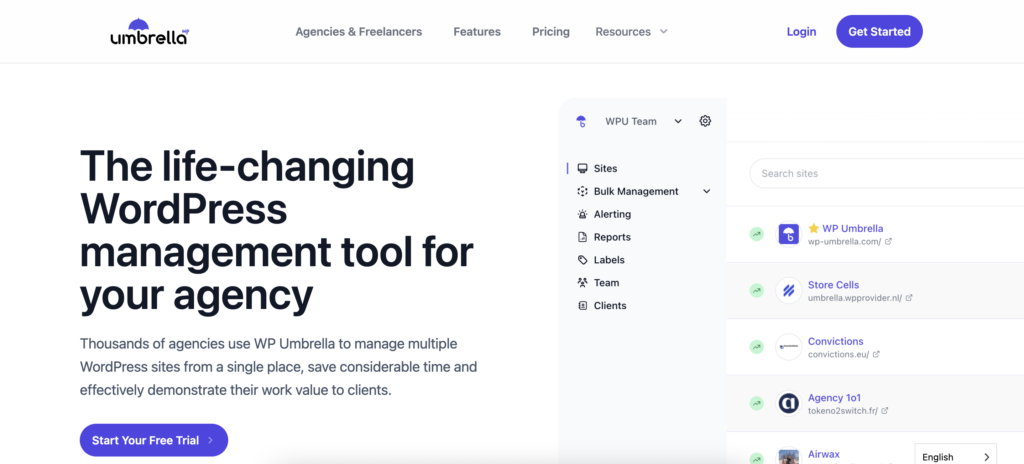Viewport: 1024px width, 464px height.
Task: Click the WP Umbrella logo in the header
Action: 150,31
